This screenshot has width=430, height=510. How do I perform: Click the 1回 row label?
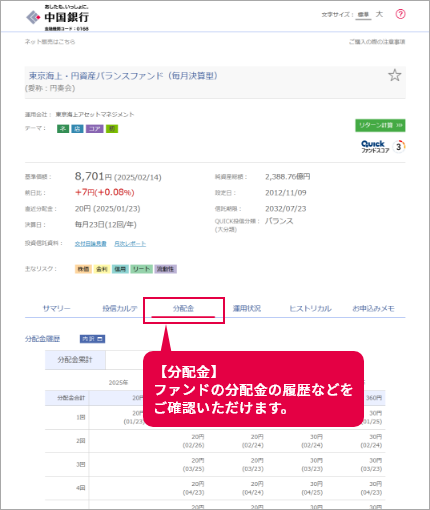[x=81, y=417]
